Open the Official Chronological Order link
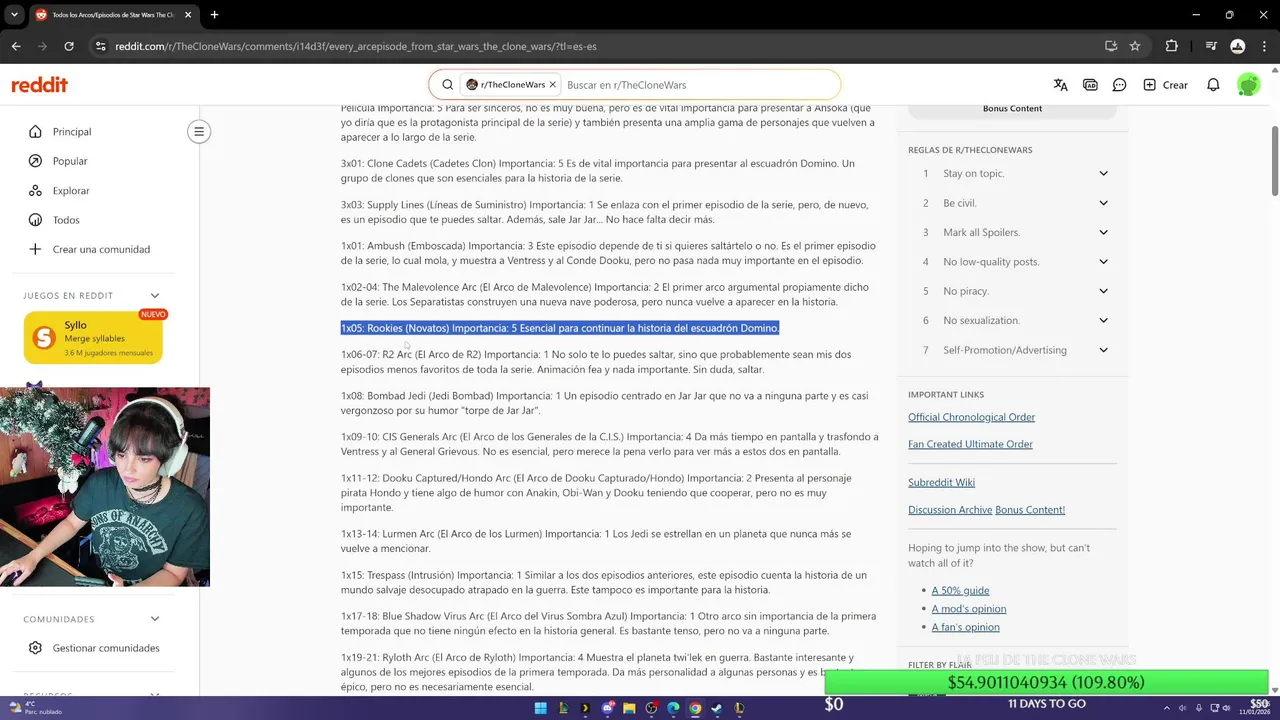The width and height of the screenshot is (1280, 720). (971, 417)
